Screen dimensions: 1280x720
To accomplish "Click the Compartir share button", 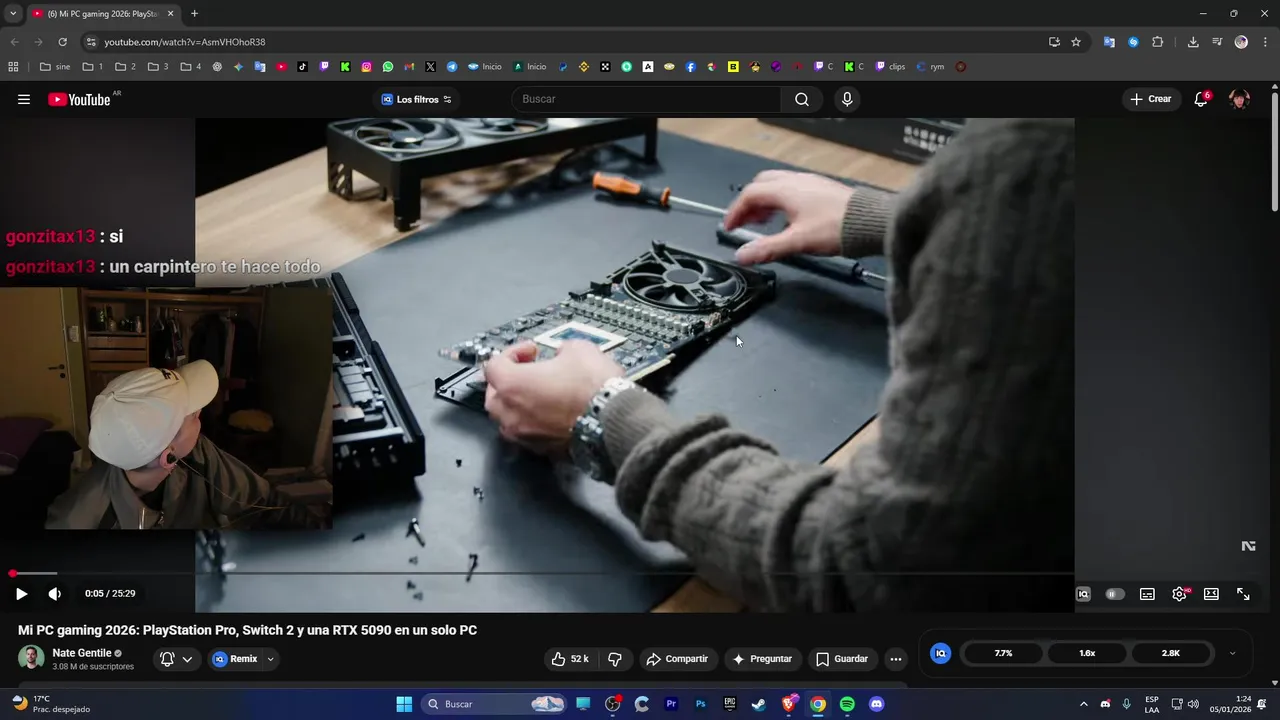I will click(677, 659).
